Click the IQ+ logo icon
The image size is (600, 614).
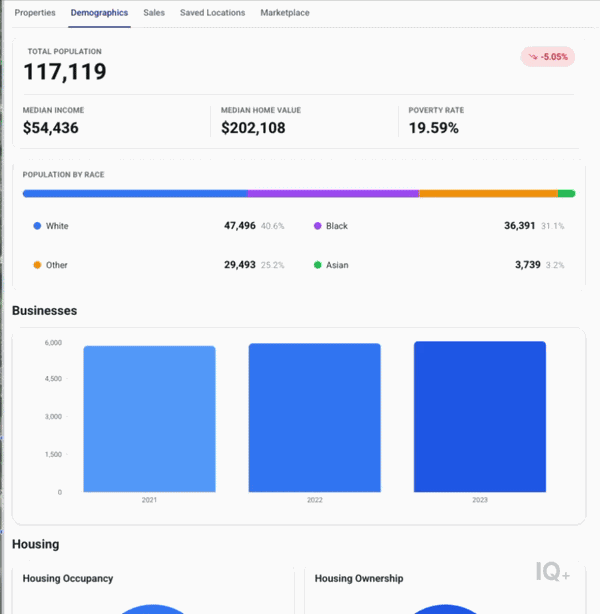(x=552, y=572)
